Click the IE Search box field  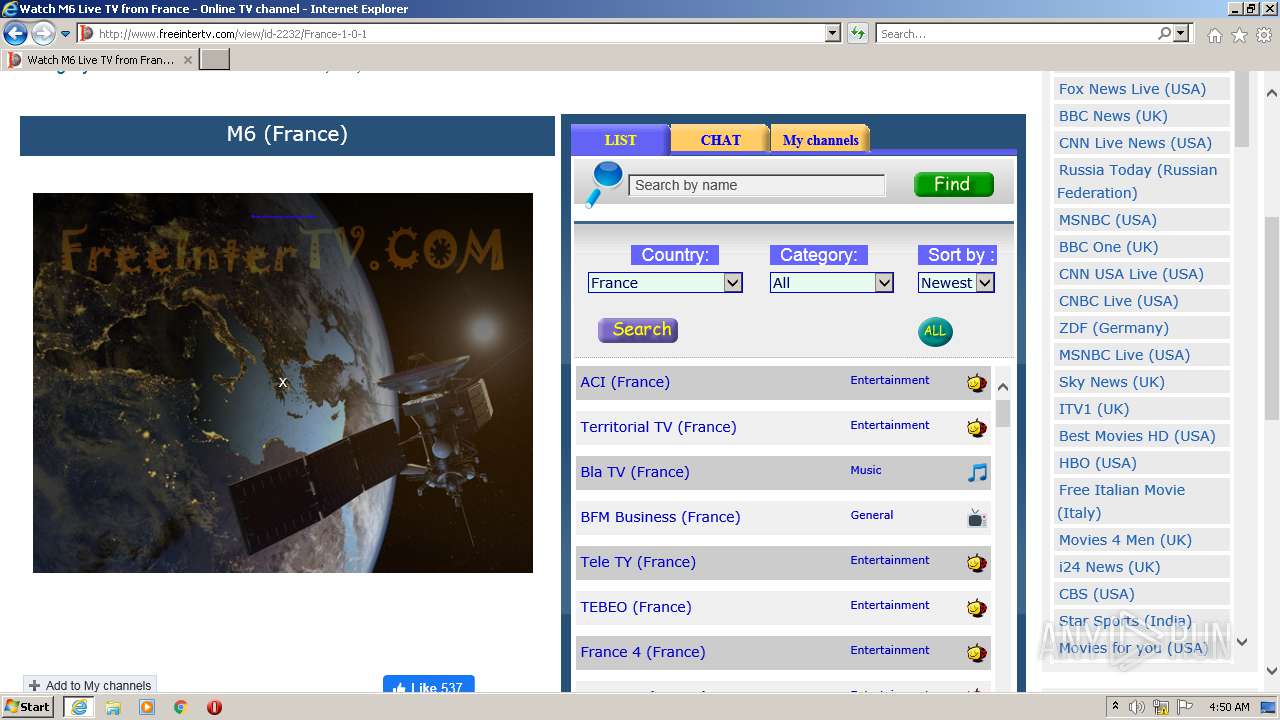coord(1016,34)
